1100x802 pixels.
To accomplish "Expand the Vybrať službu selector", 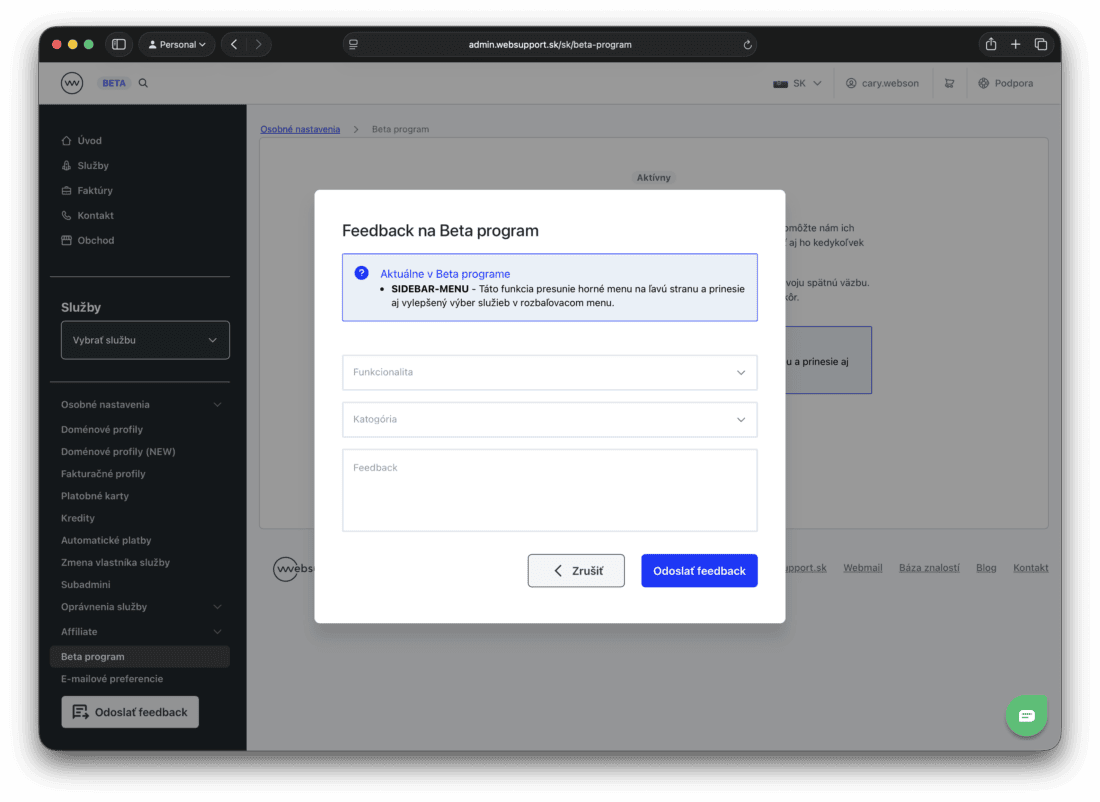I will [x=145, y=339].
